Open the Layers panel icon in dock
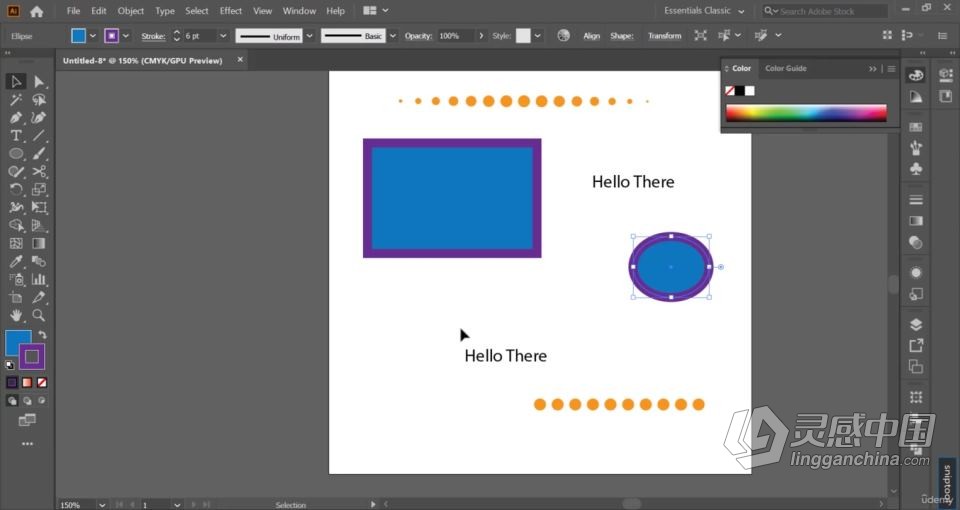The width and height of the screenshot is (960, 510). click(x=916, y=324)
